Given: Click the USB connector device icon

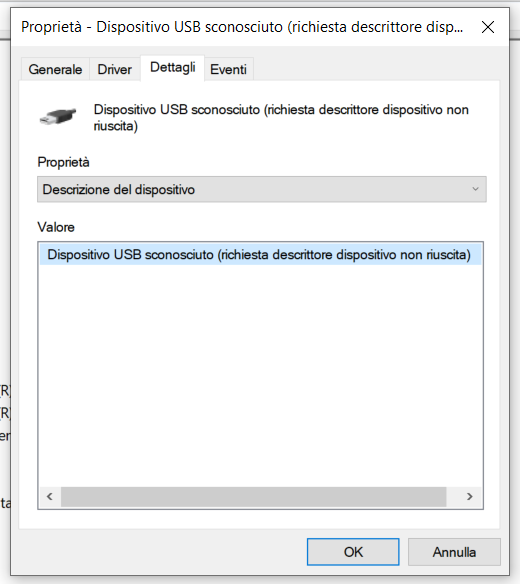Looking at the screenshot, I should point(58,117).
